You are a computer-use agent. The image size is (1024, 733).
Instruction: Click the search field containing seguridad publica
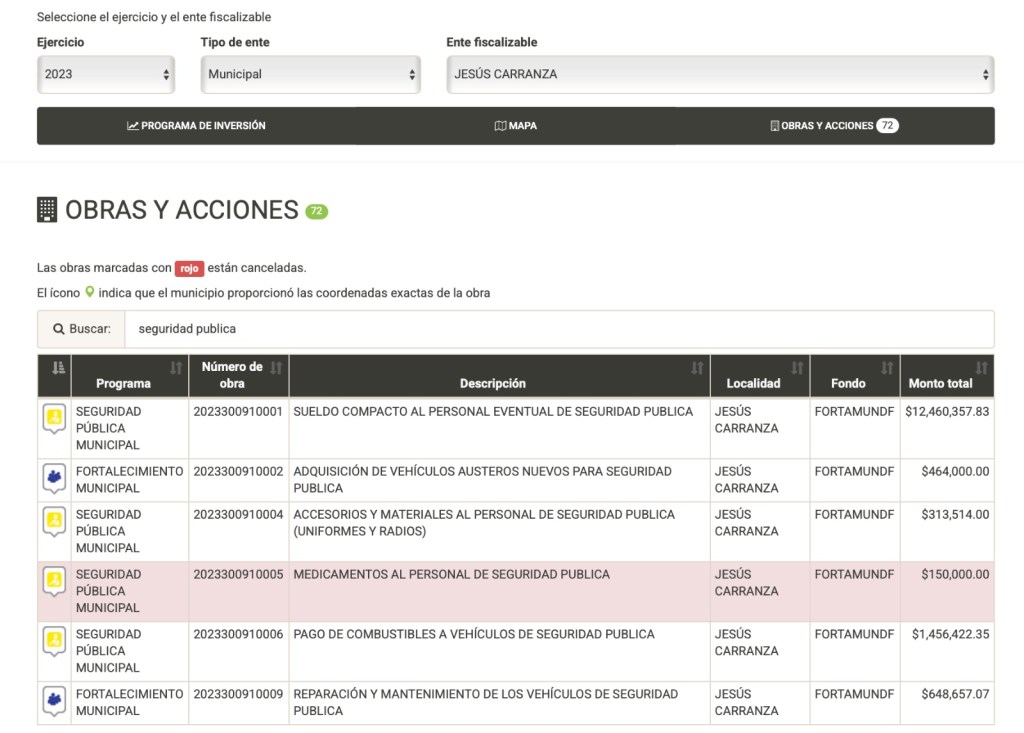tap(558, 329)
